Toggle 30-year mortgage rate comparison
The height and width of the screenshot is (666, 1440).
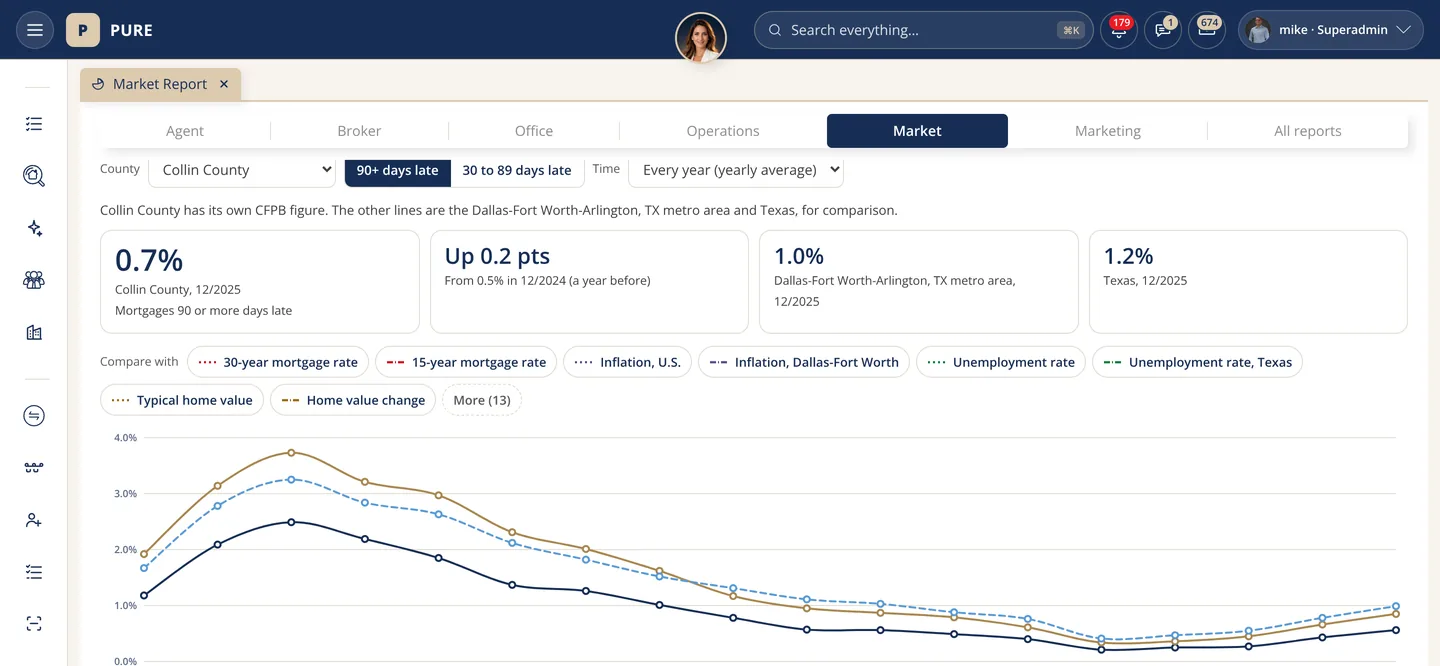(x=278, y=362)
